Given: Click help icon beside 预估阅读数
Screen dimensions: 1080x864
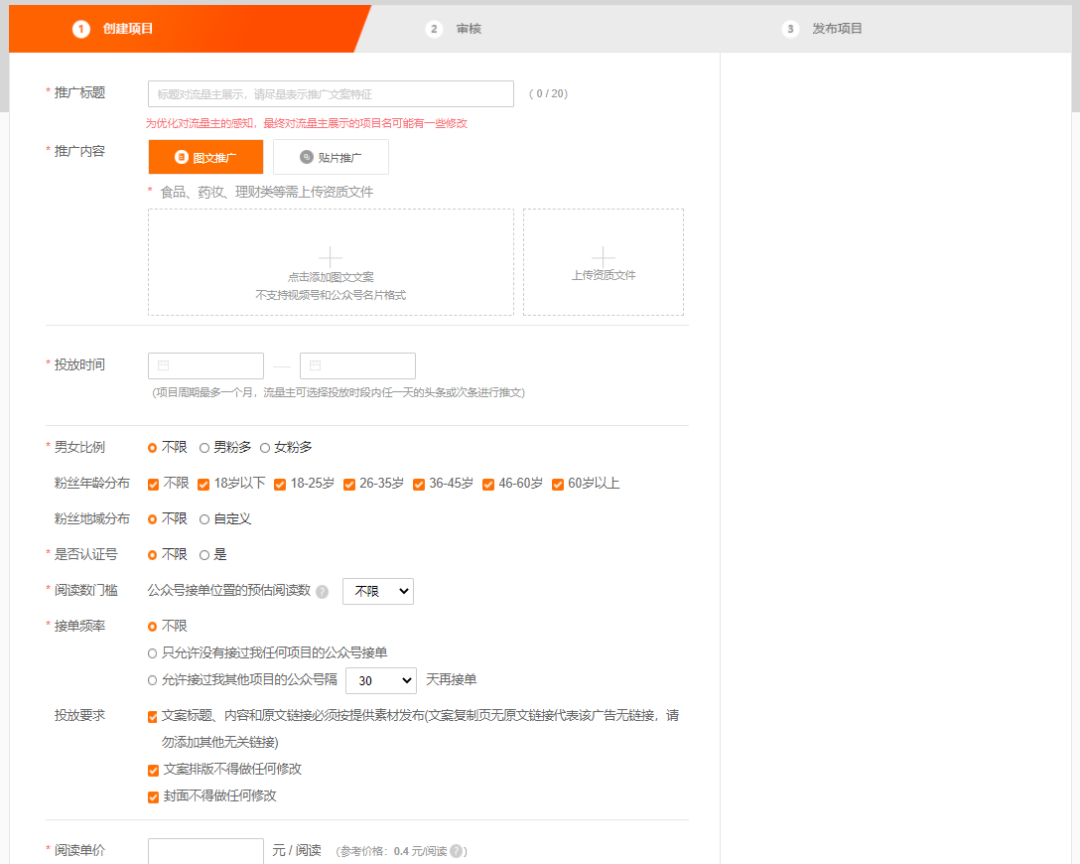Looking at the screenshot, I should (x=322, y=592).
